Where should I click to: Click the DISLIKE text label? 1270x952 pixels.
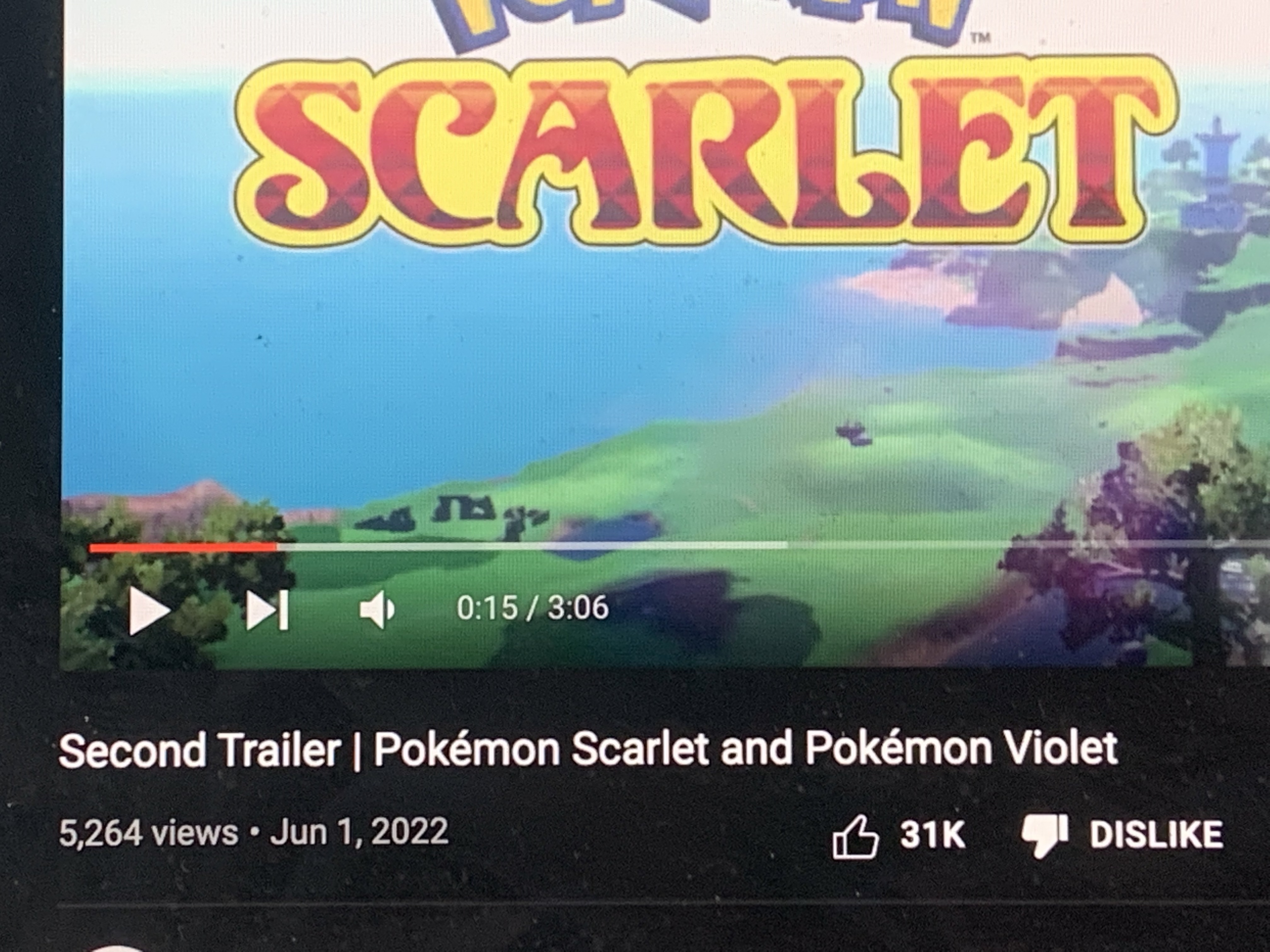coord(1156,834)
